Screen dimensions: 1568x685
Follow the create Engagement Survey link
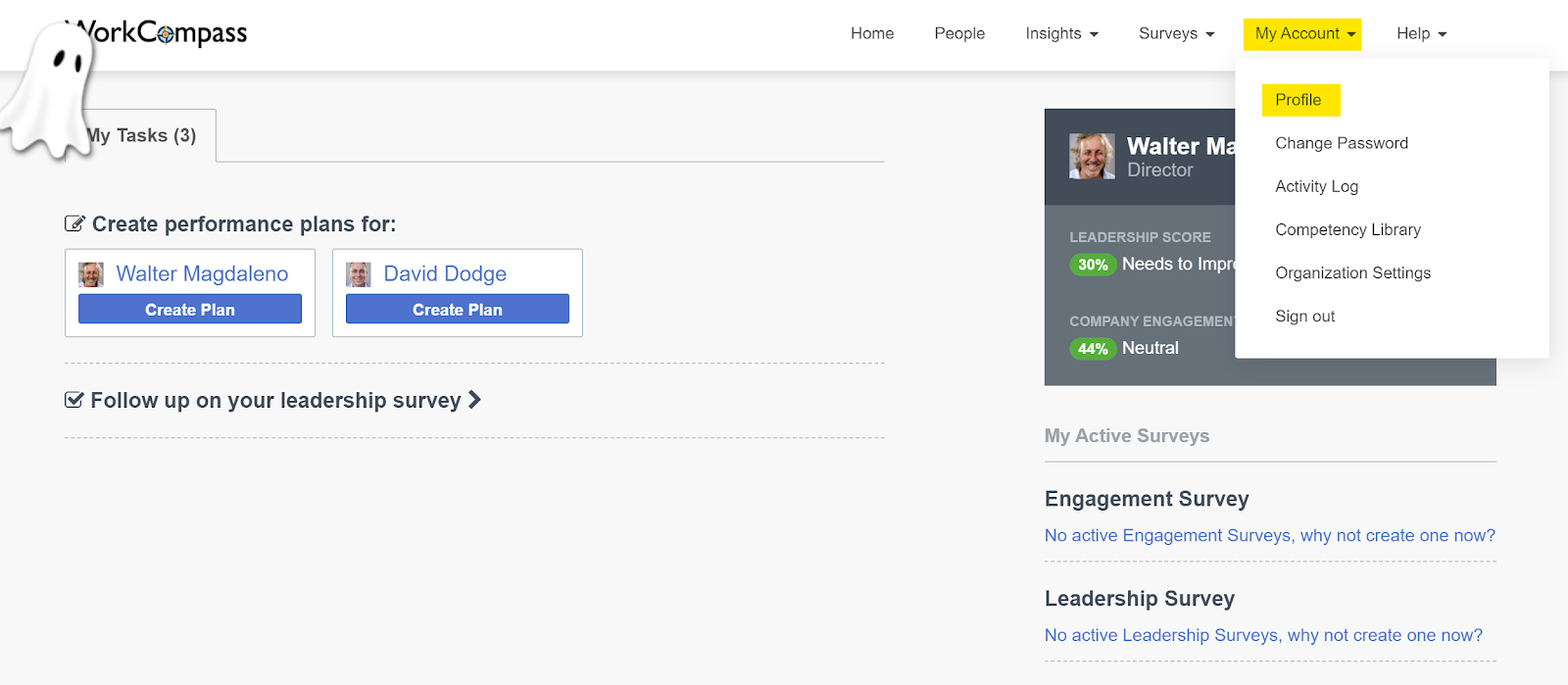pos(1269,535)
